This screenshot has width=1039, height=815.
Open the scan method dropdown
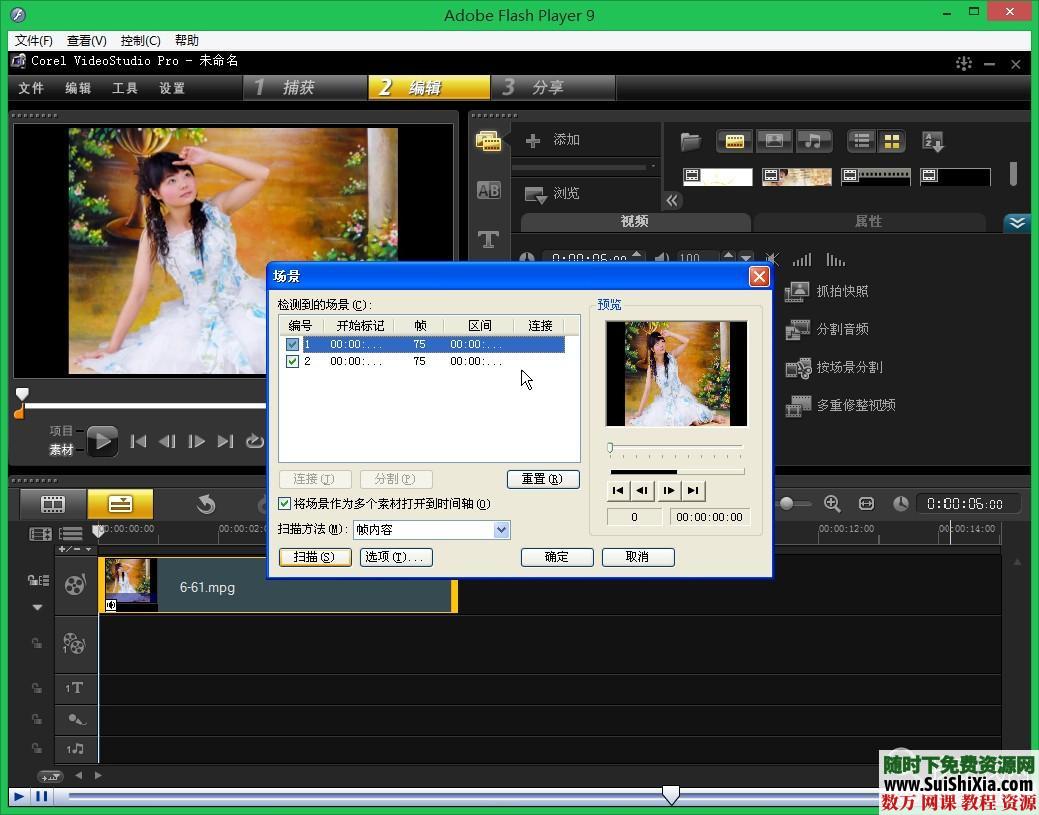click(502, 530)
